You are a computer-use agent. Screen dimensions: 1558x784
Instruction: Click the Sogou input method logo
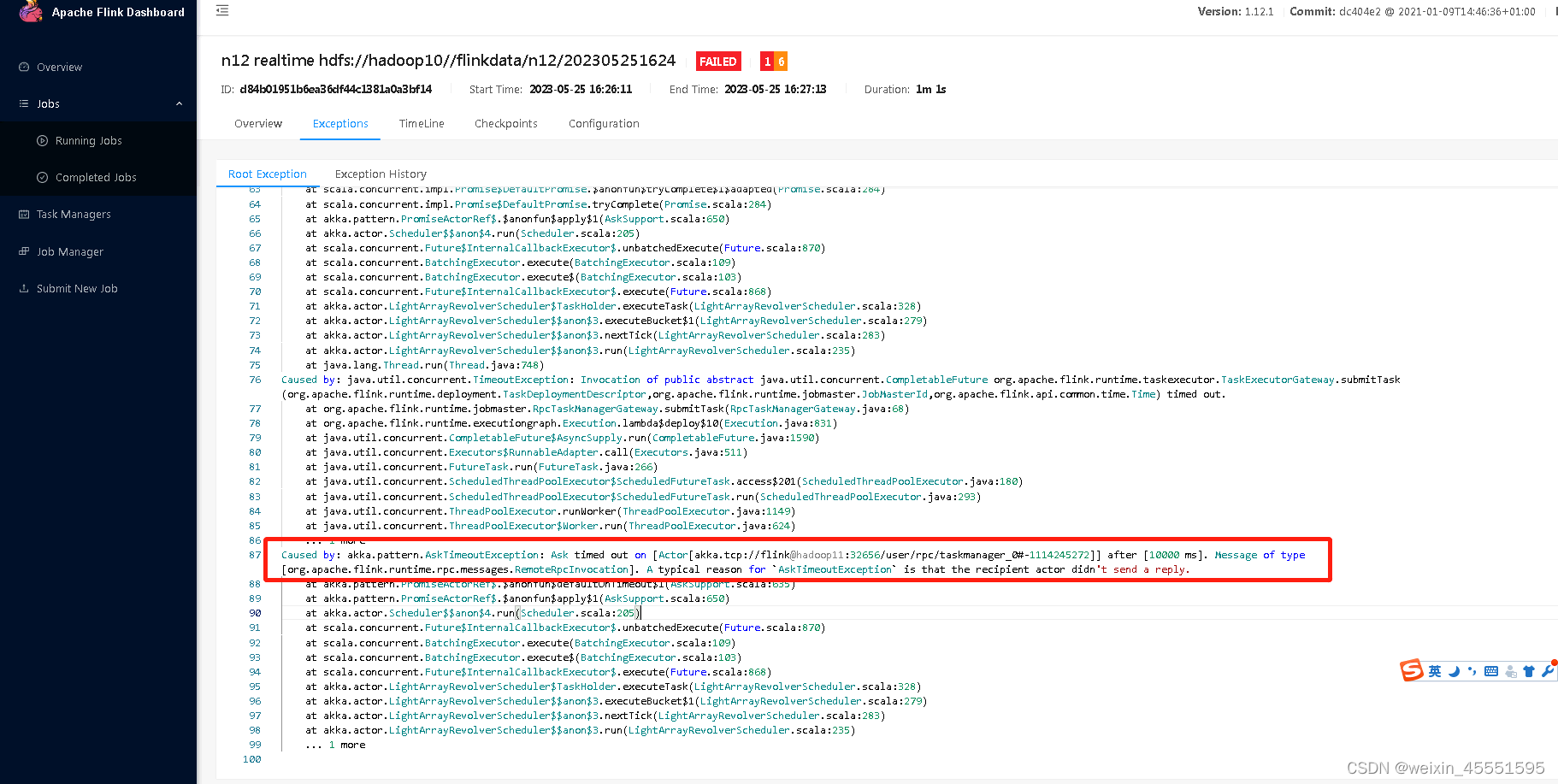(1412, 670)
